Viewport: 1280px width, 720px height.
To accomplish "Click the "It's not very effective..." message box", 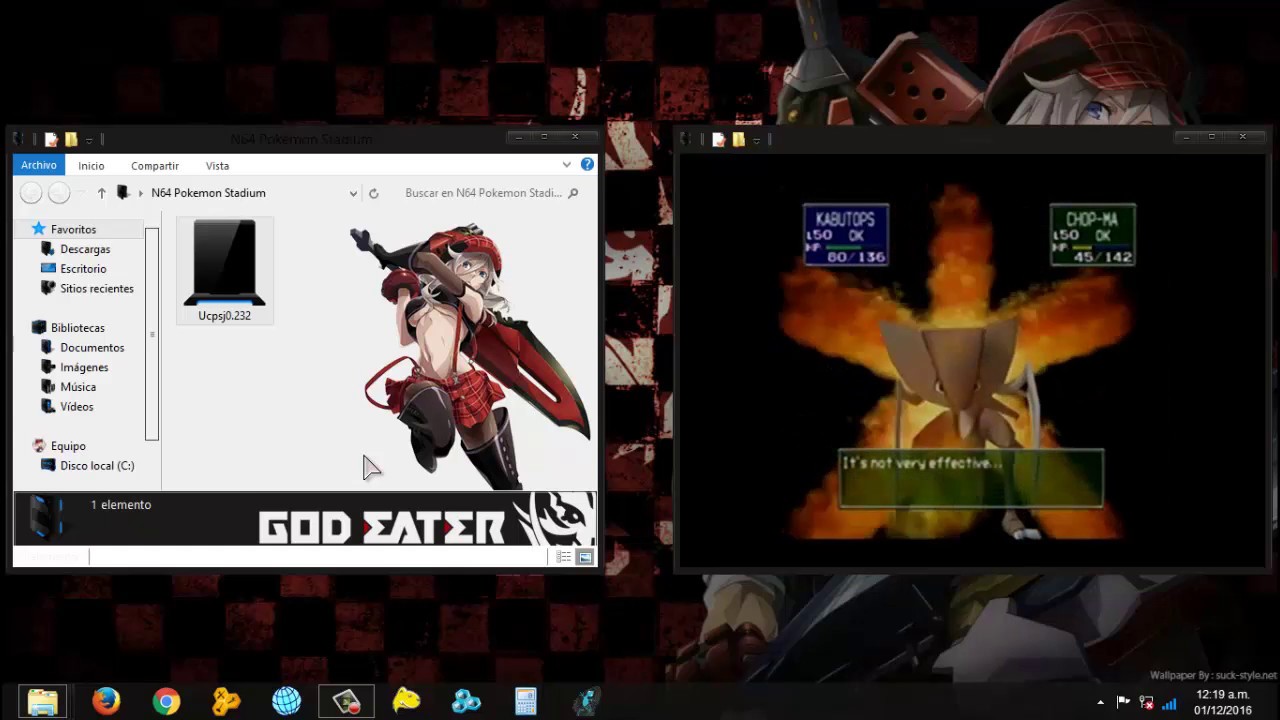I will tap(971, 478).
